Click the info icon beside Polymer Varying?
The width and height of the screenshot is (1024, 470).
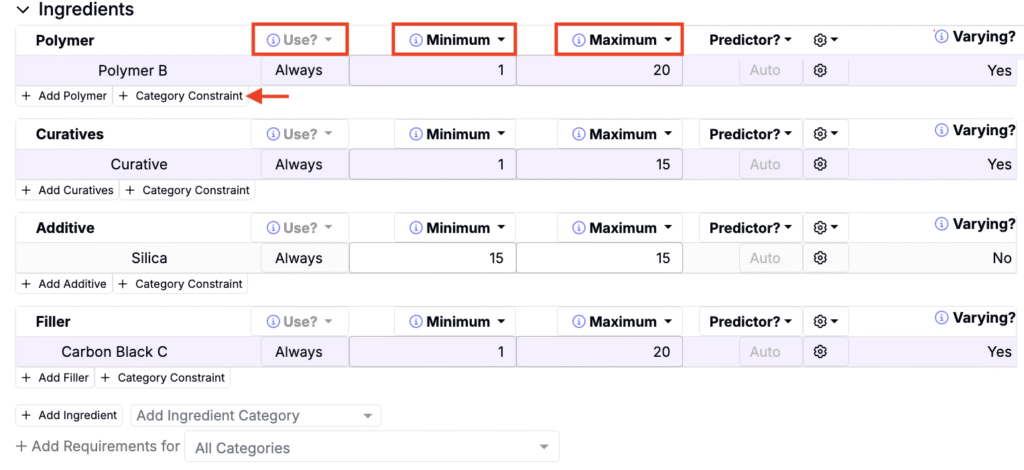941,37
